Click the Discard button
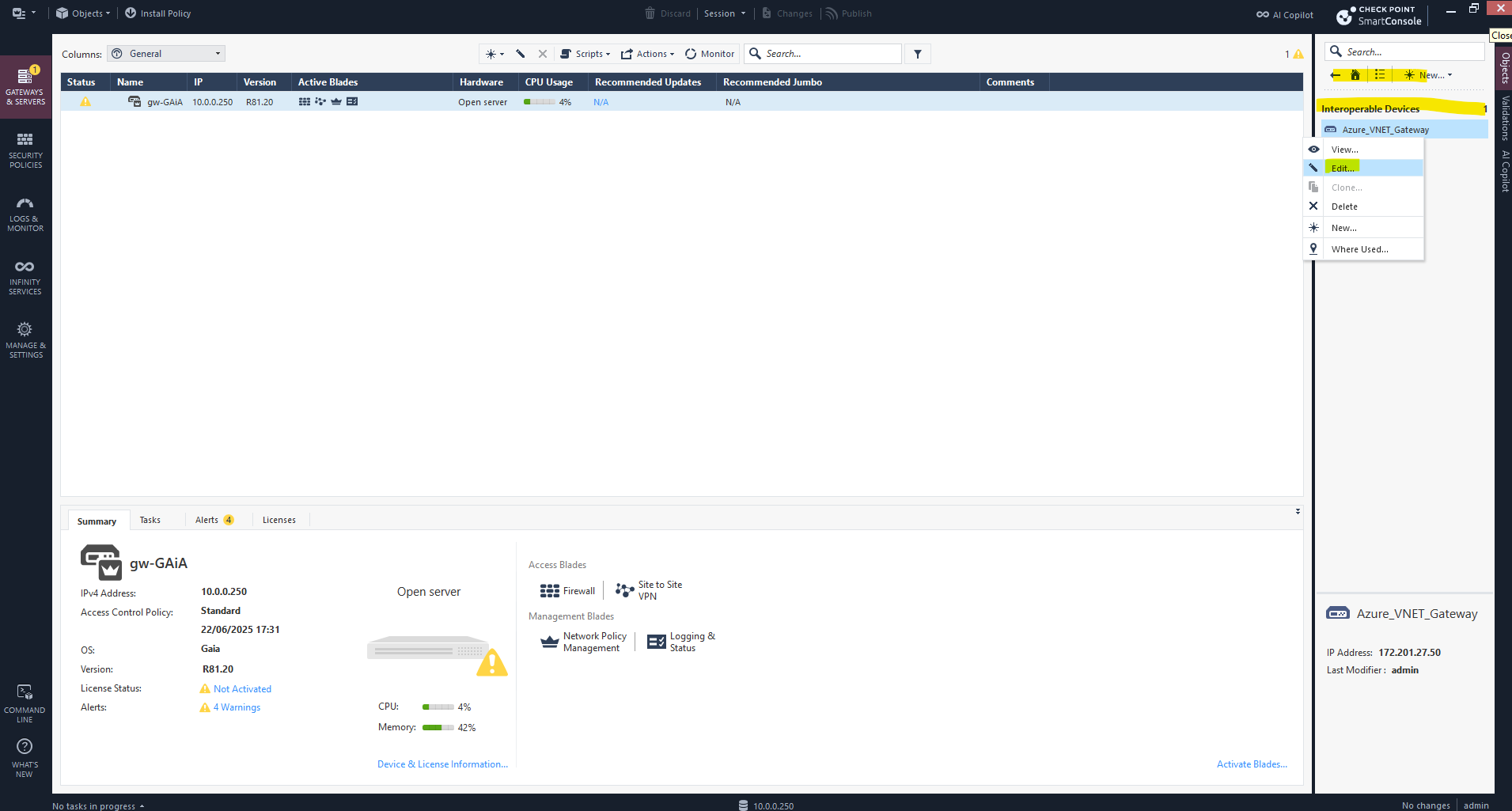Viewport: 1512px width, 811px height. point(667,13)
